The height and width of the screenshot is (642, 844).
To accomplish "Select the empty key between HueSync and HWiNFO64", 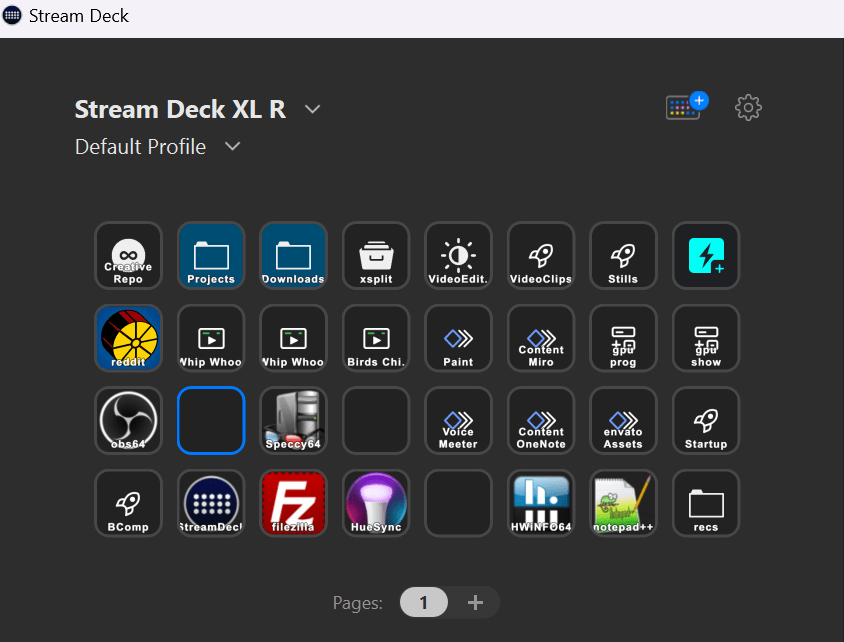I will tap(458, 503).
